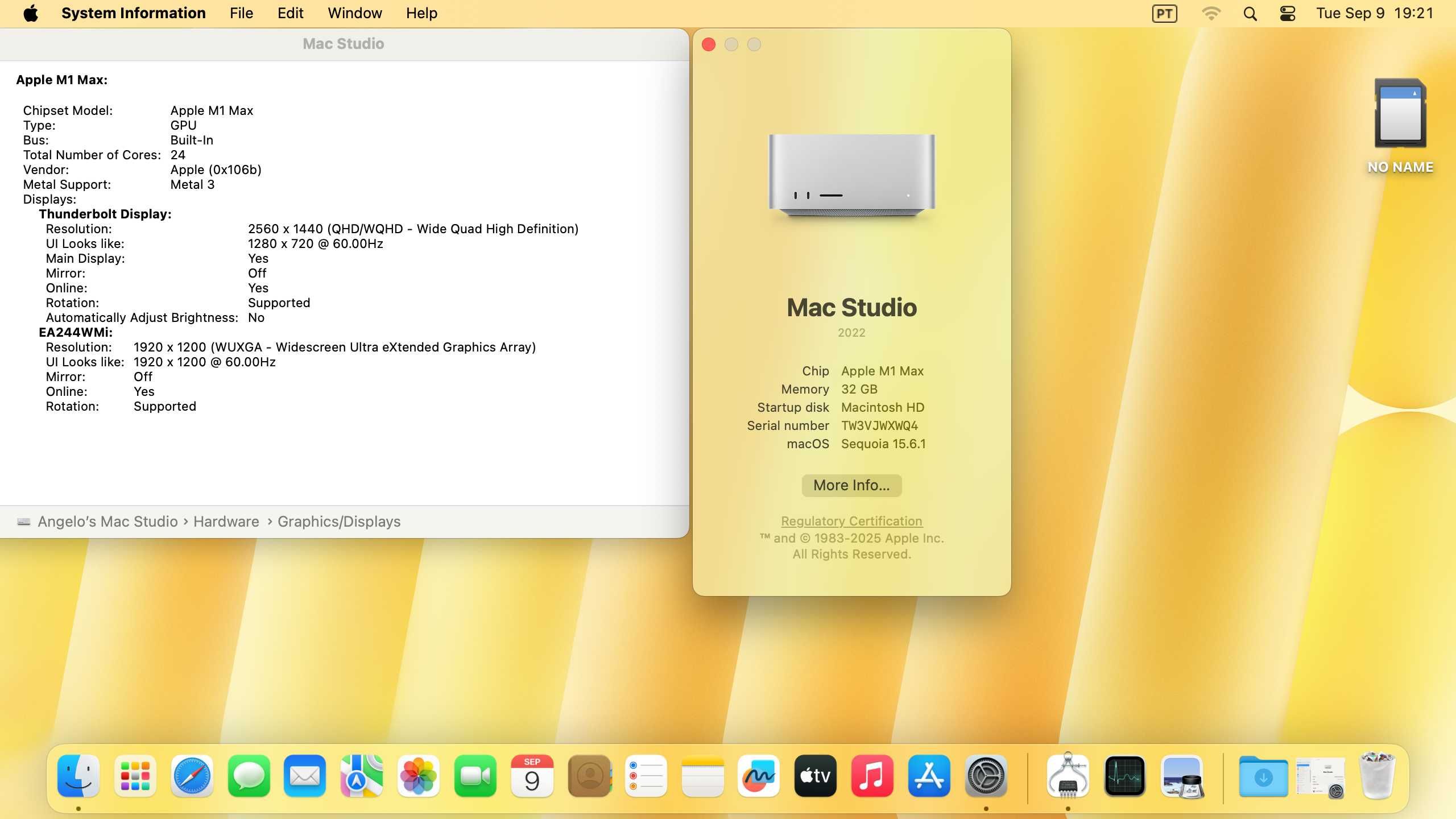Launch Safari from the Dock
Viewport: 1456px width, 819px height.
(192, 776)
